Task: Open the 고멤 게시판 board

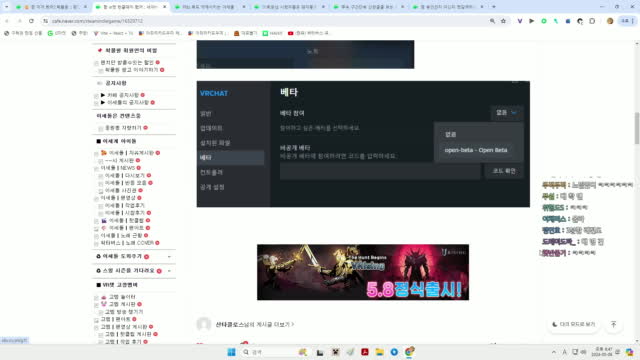Action: pos(122,304)
